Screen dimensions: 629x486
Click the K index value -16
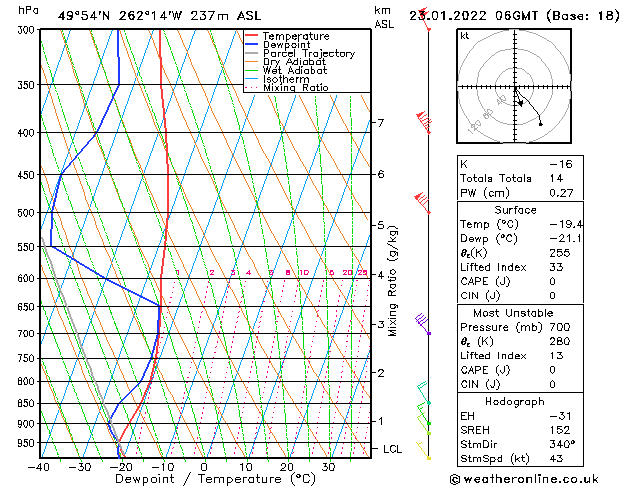[561, 164]
